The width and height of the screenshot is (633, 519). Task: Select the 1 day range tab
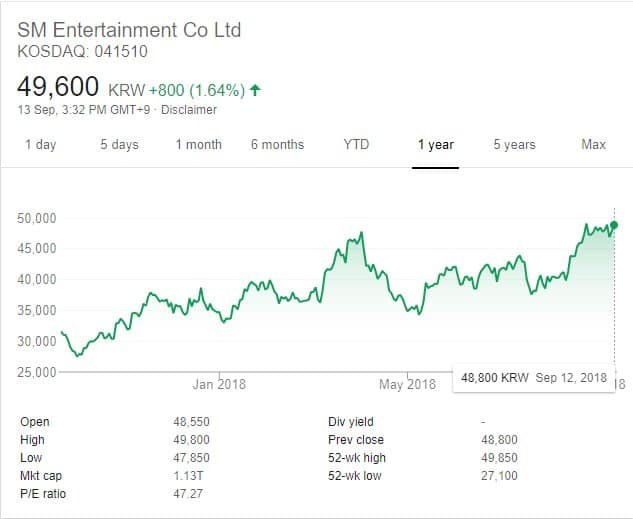coord(41,144)
